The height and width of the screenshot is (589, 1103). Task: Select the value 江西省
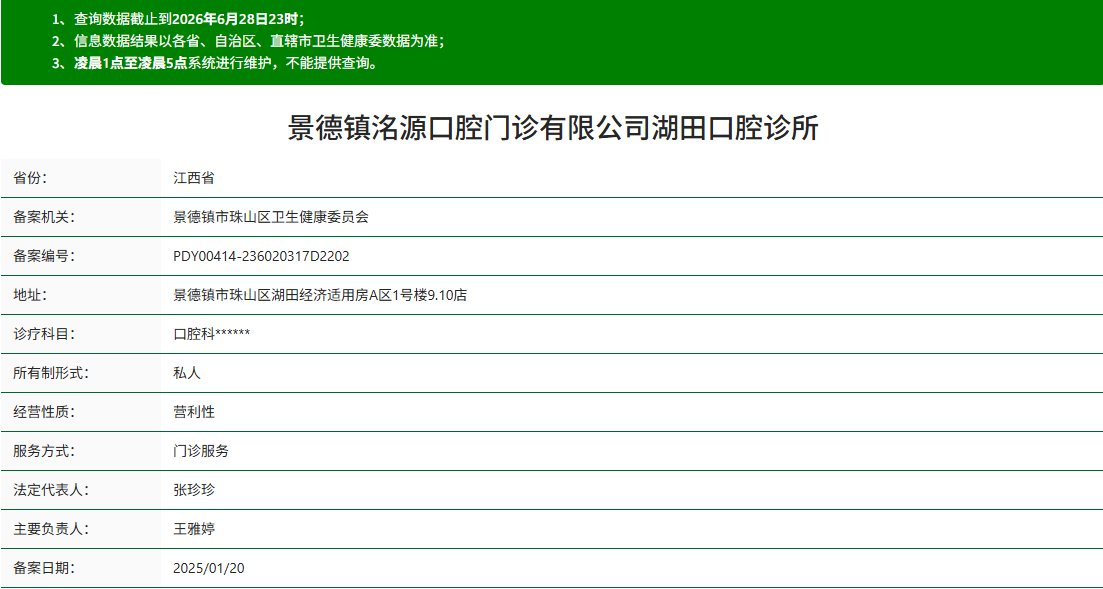(193, 178)
